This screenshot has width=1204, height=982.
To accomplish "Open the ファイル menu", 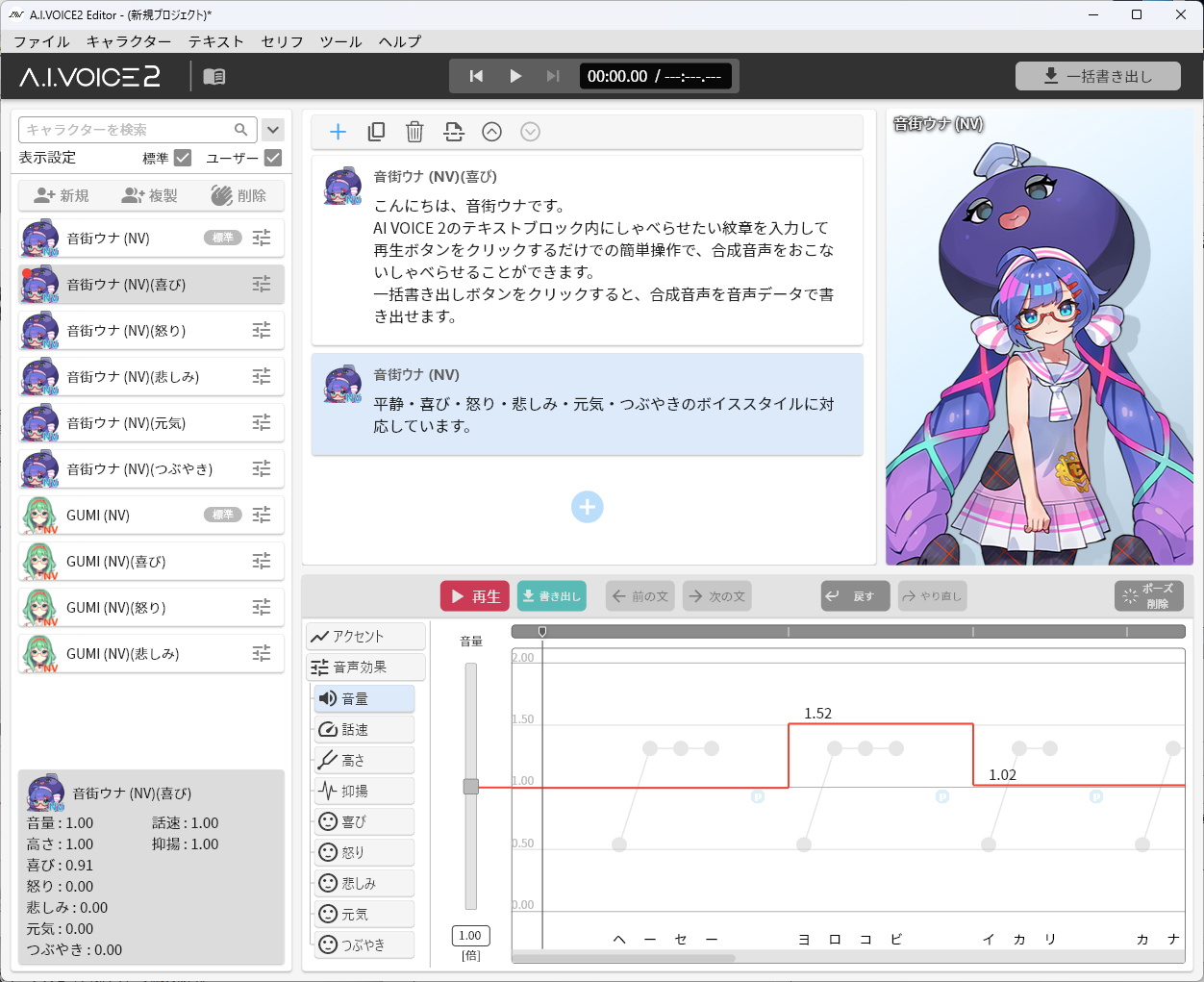I will pyautogui.click(x=41, y=41).
